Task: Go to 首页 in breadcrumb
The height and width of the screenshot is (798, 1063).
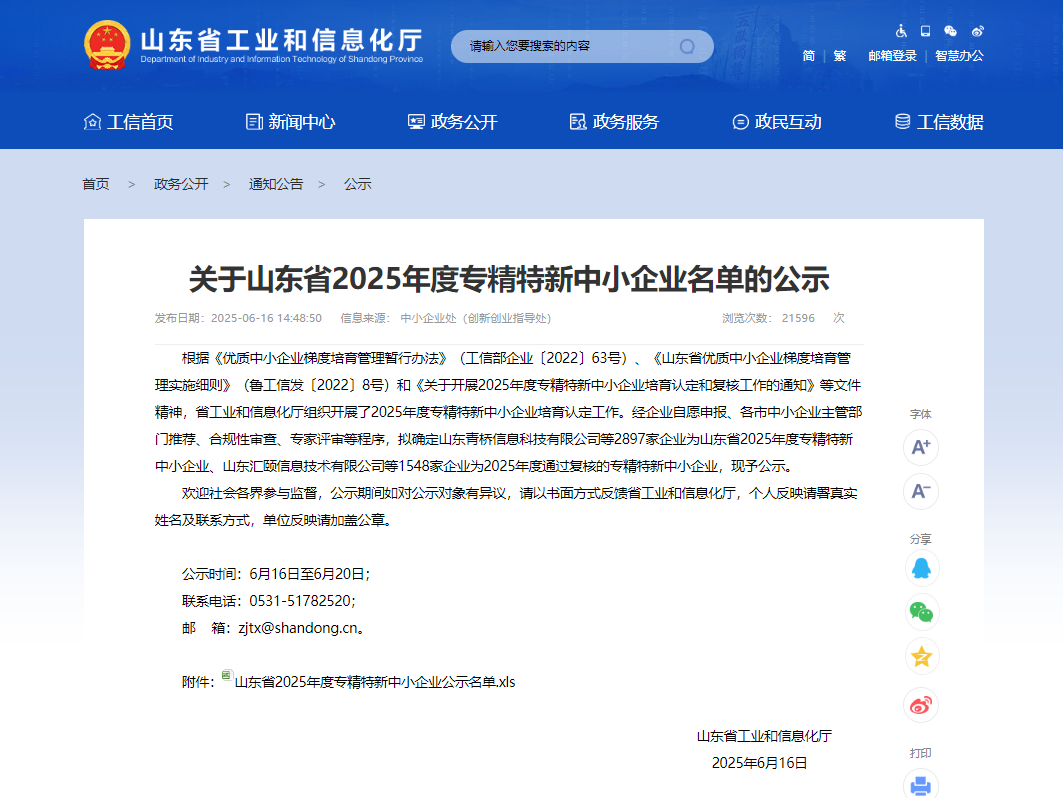Action: 96,184
